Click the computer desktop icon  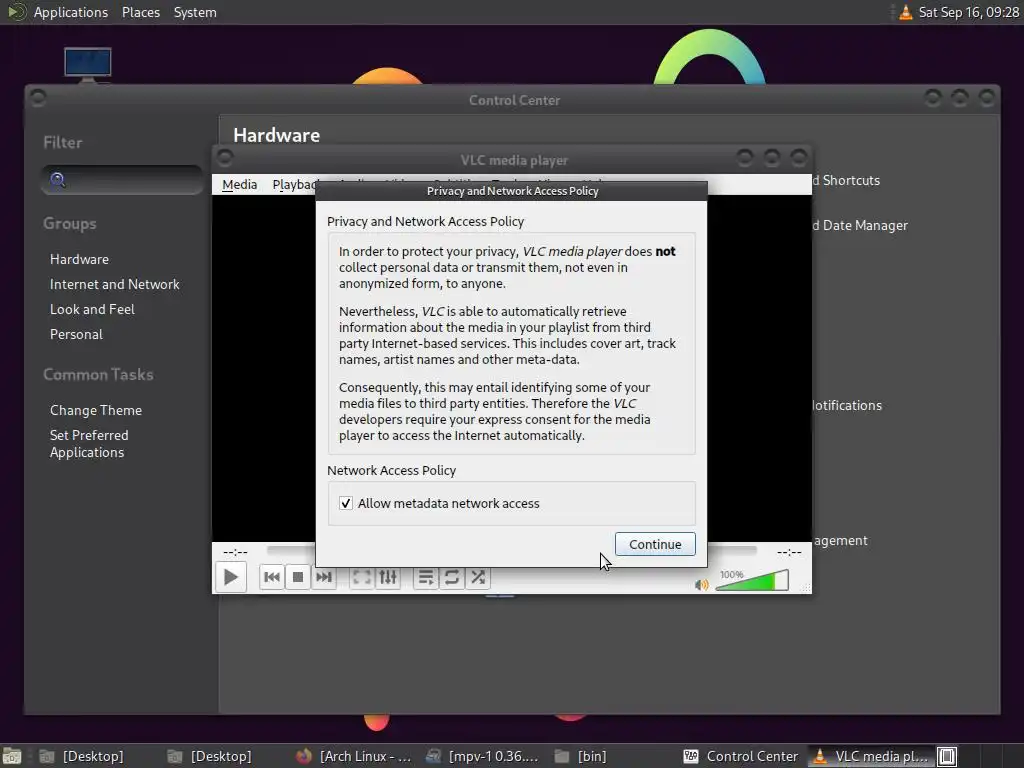(x=88, y=65)
